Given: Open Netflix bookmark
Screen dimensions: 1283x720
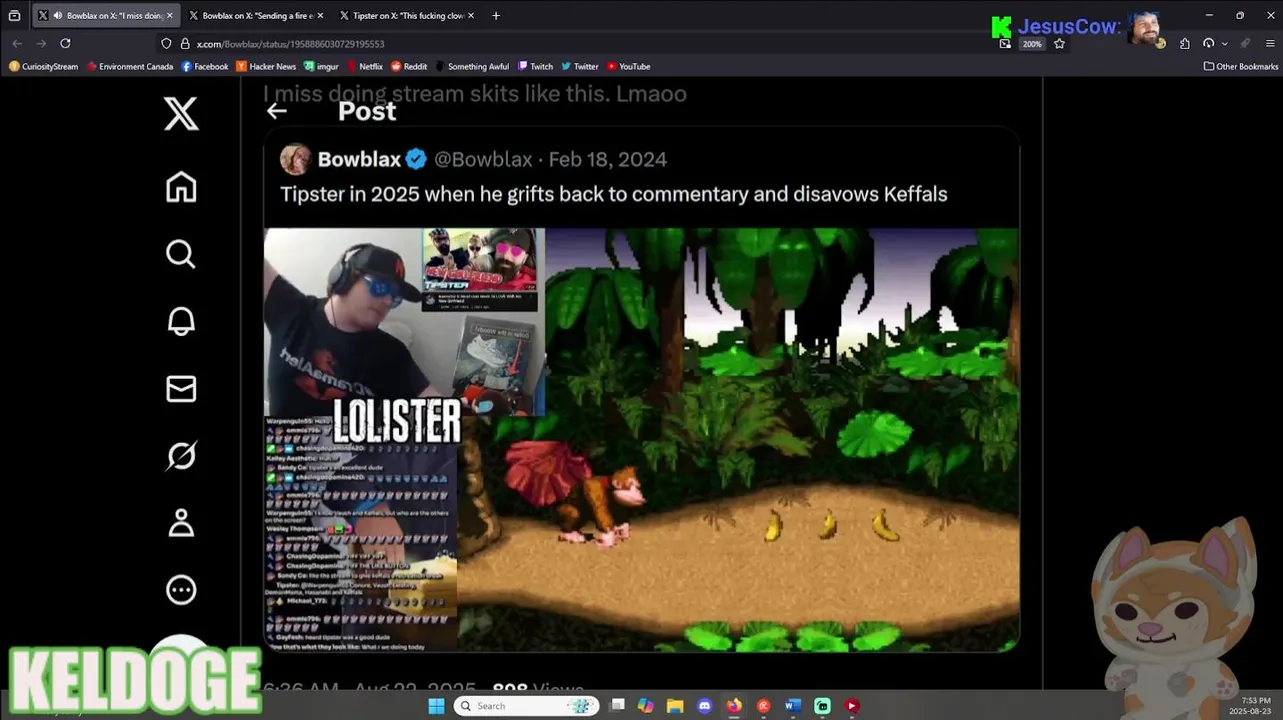Looking at the screenshot, I should (x=364, y=67).
